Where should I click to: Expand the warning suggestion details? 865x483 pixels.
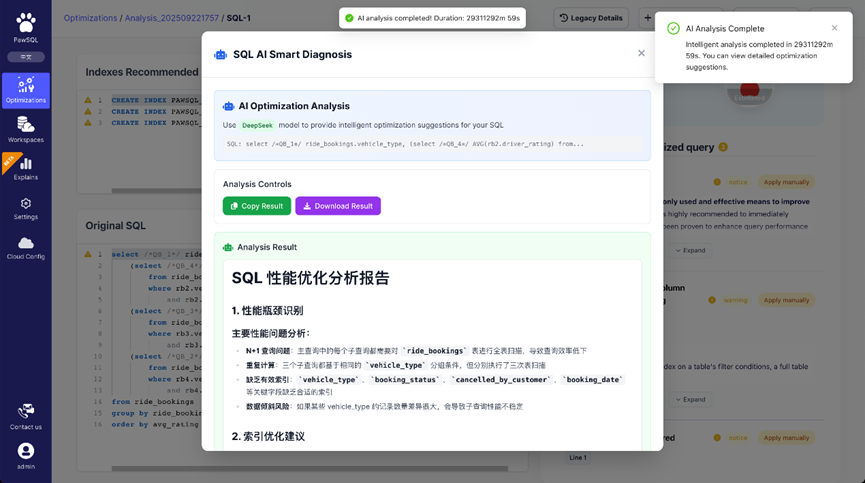690,399
